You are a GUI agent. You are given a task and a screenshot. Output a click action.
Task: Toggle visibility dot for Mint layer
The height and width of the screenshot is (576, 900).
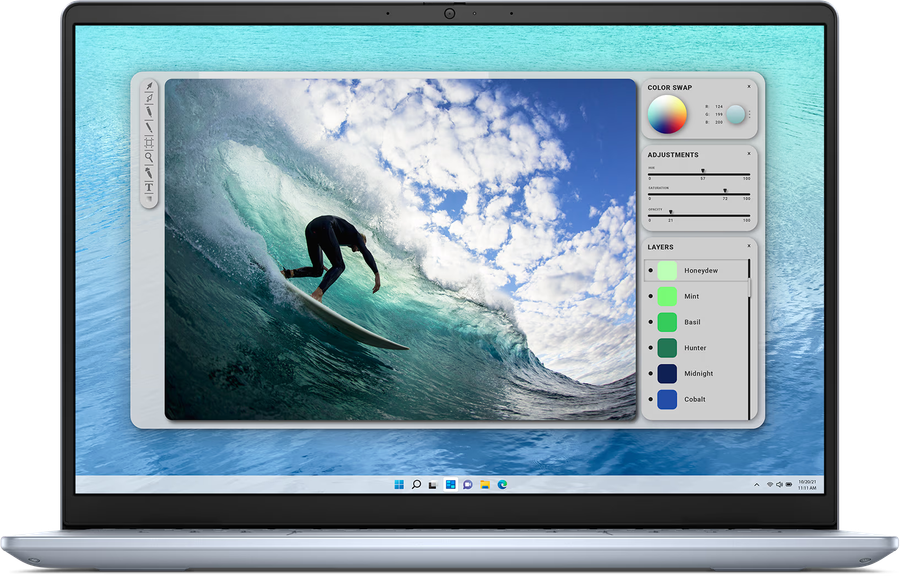pos(651,296)
